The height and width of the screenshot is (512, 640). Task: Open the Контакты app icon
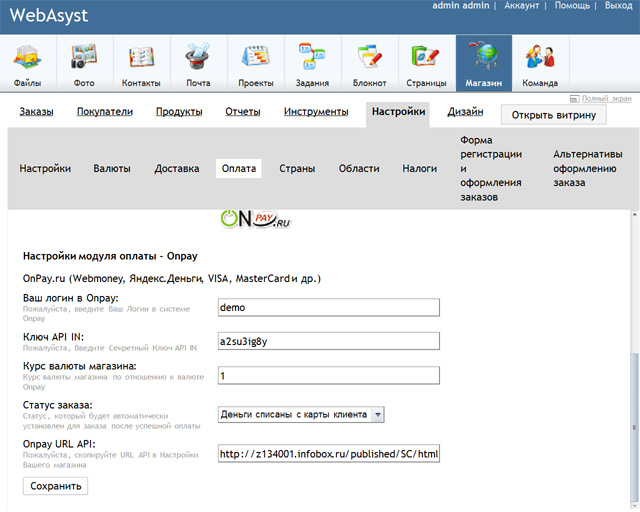[x=141, y=63]
